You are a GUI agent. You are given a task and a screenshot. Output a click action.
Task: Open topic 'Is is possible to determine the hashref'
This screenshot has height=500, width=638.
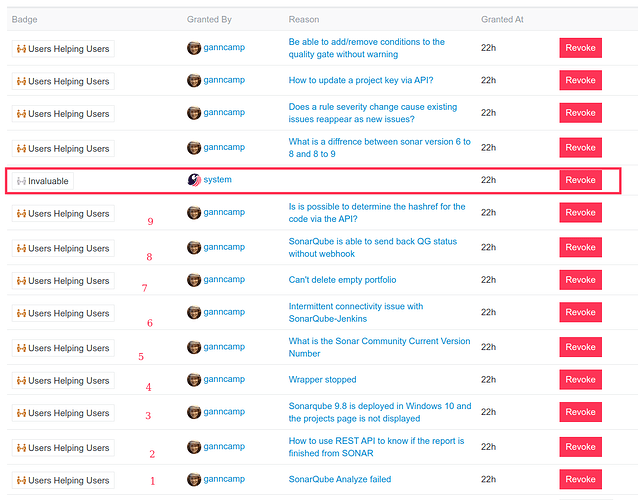(x=376, y=212)
